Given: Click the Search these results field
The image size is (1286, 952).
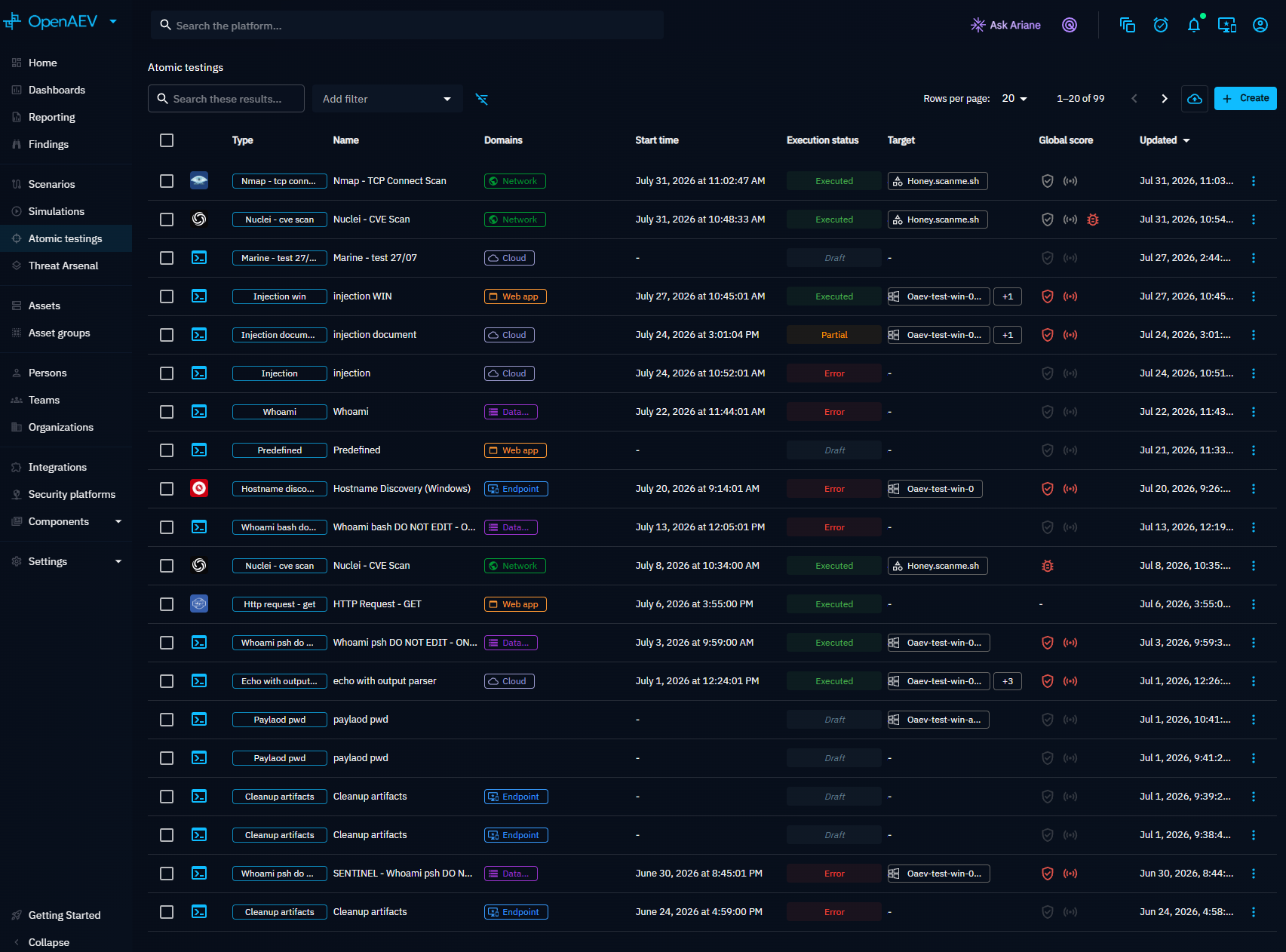Looking at the screenshot, I should (226, 99).
